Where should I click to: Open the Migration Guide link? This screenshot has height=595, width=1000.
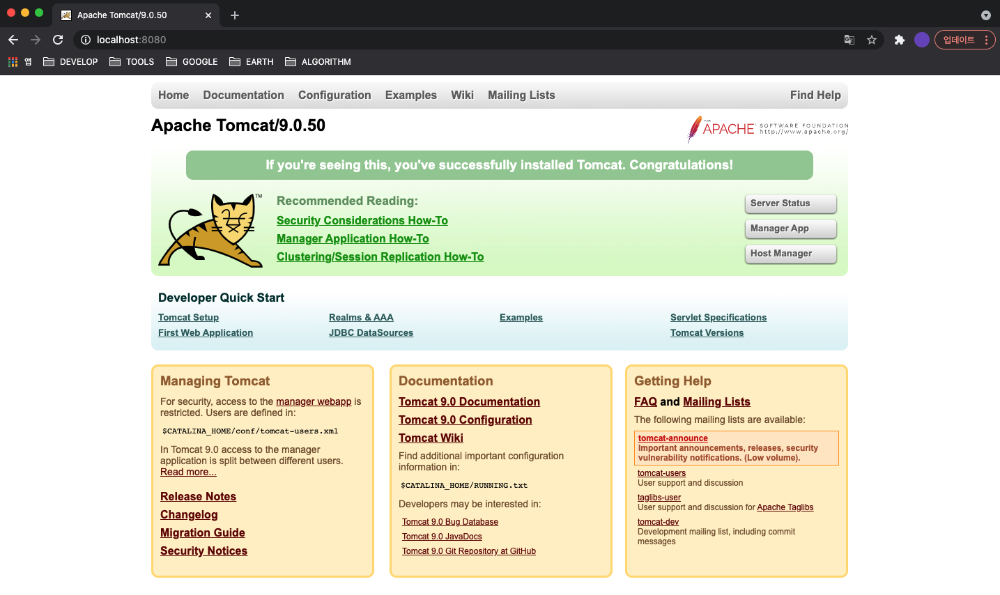click(x=203, y=533)
